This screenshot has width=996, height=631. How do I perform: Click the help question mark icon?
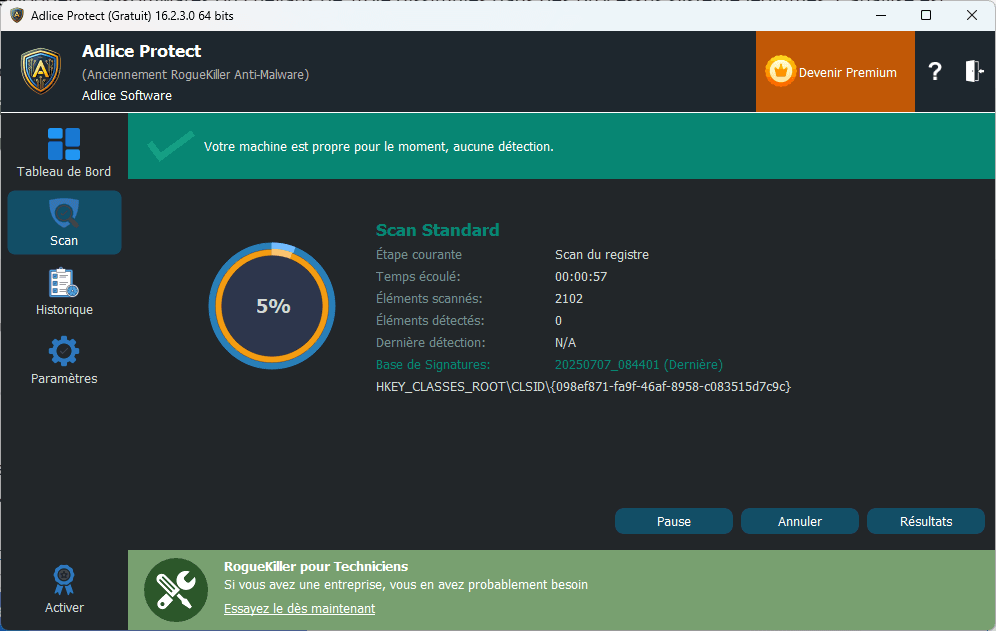coord(934,71)
